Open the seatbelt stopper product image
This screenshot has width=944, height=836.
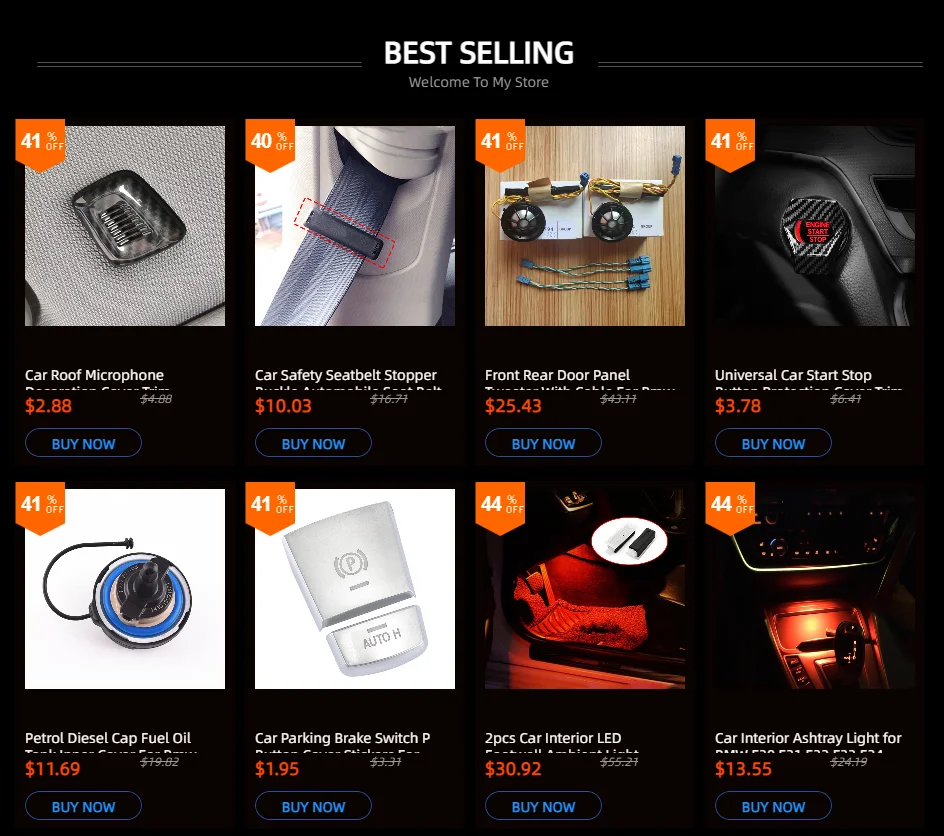coord(355,226)
